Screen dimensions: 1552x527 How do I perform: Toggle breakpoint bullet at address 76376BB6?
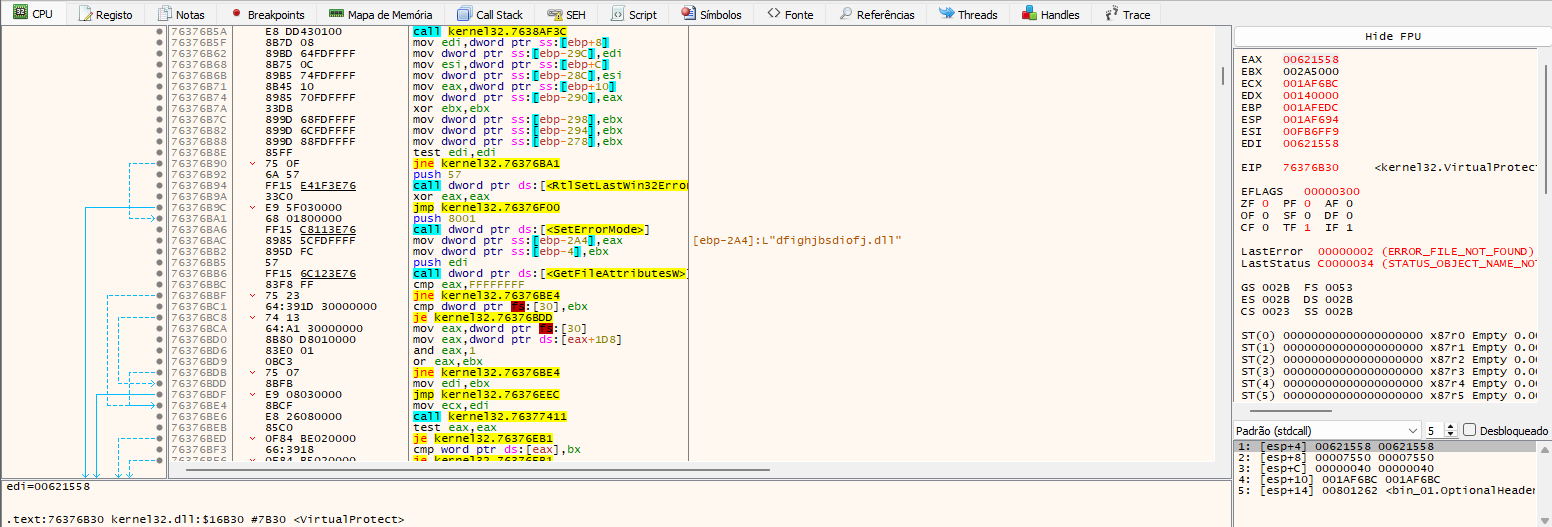pyautogui.click(x=160, y=273)
